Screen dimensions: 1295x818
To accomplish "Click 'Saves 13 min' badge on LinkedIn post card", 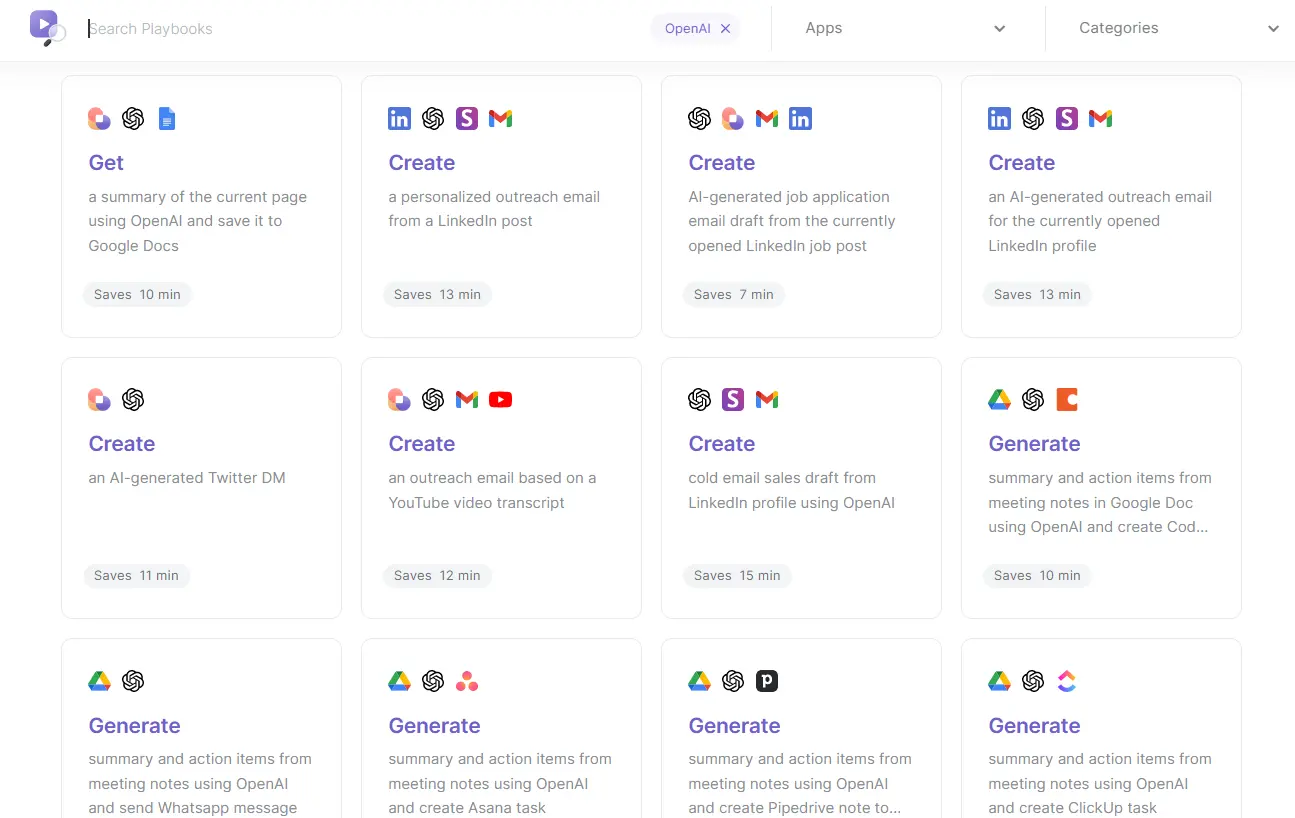I will [437, 295].
